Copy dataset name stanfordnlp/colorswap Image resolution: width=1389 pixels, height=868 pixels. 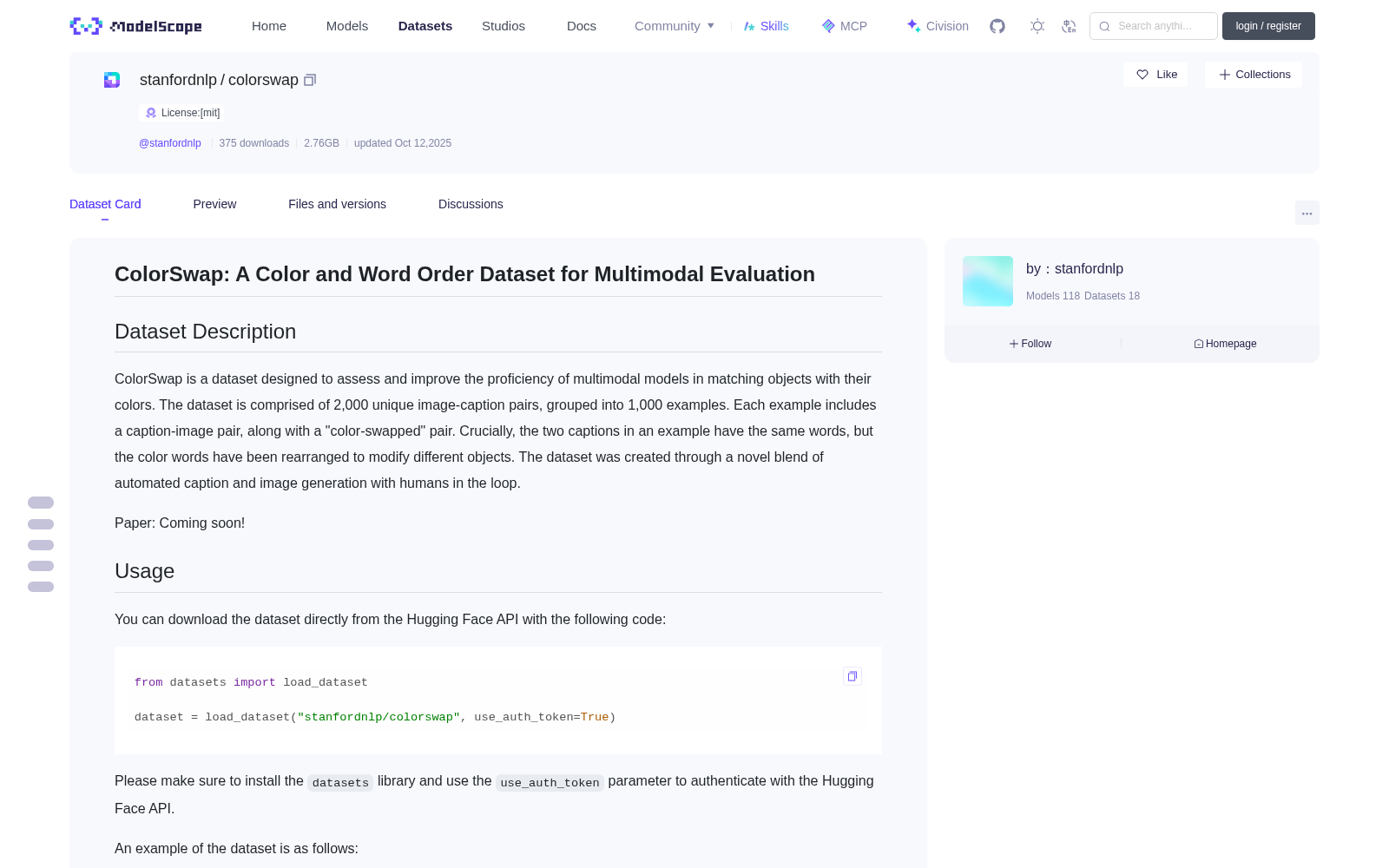pos(310,80)
